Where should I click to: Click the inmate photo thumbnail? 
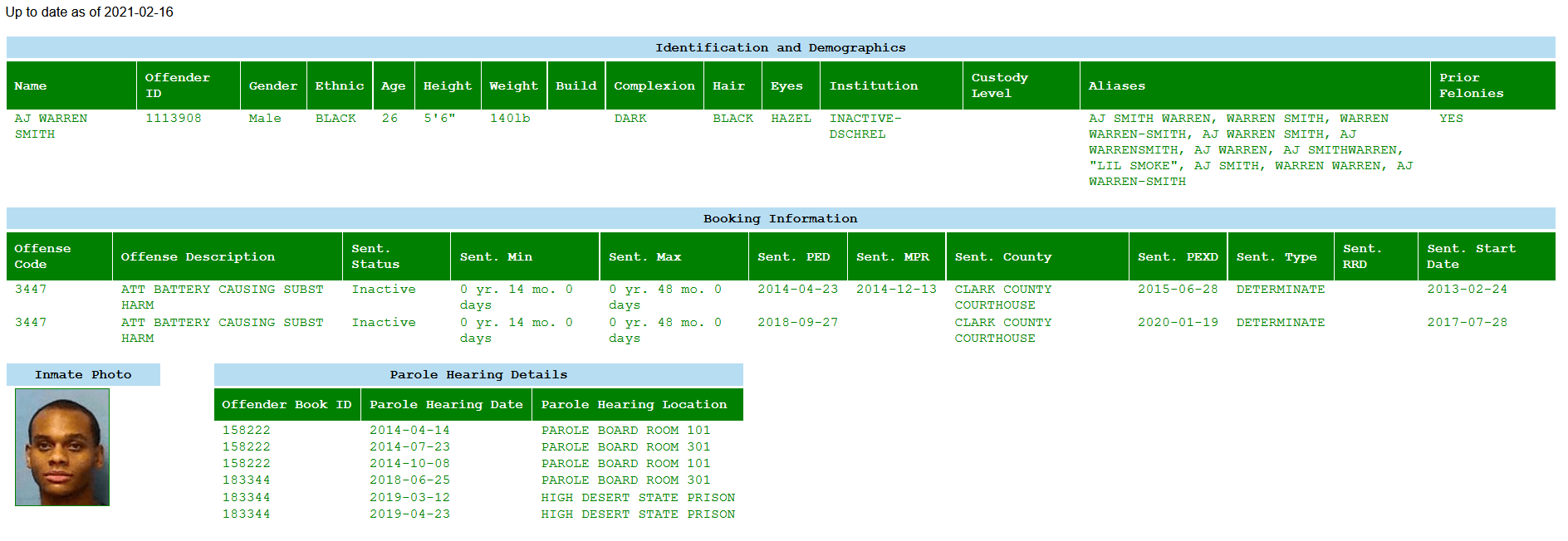(x=62, y=447)
